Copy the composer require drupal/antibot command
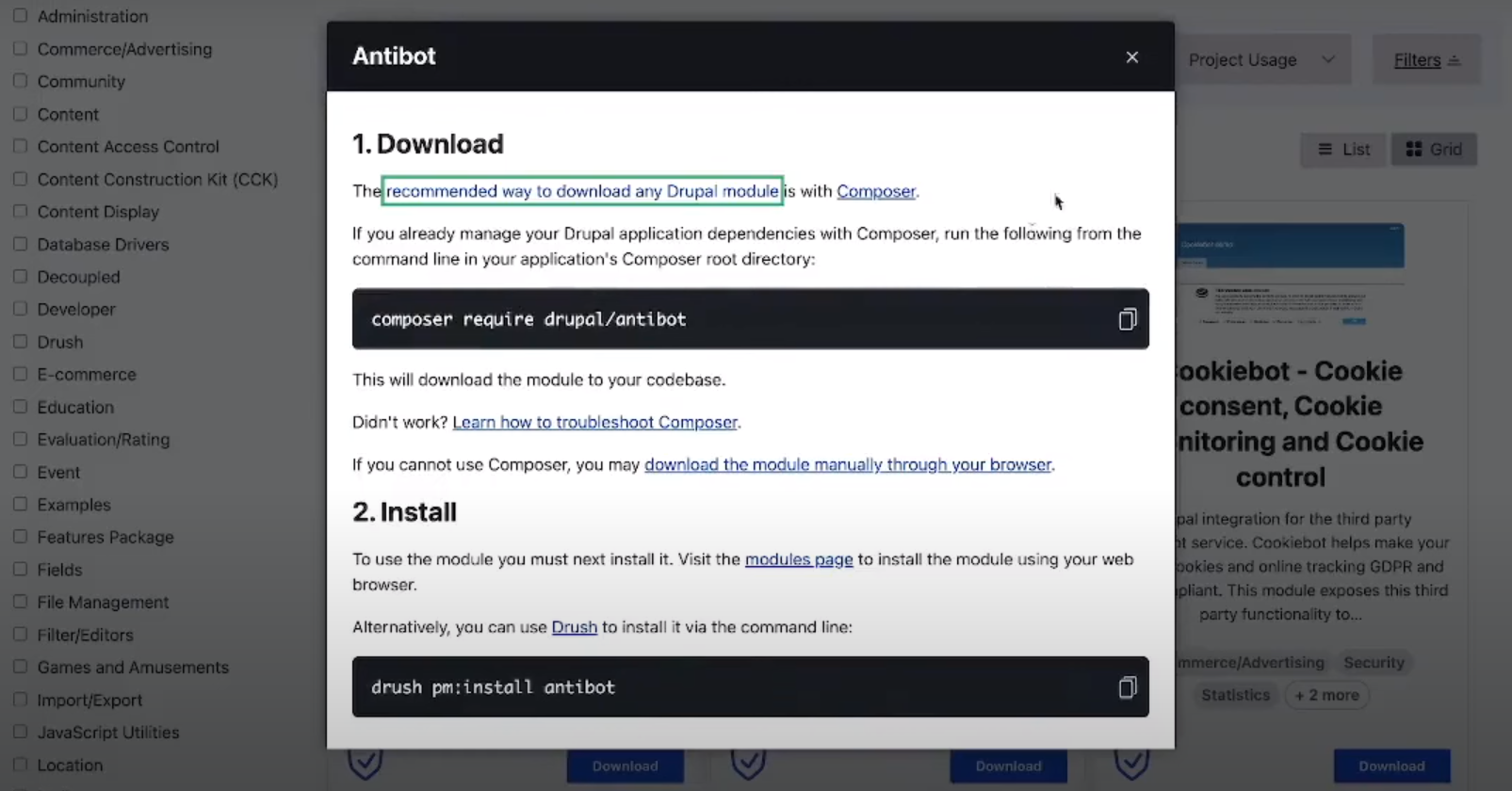The width and height of the screenshot is (1512, 791). coord(1127,319)
